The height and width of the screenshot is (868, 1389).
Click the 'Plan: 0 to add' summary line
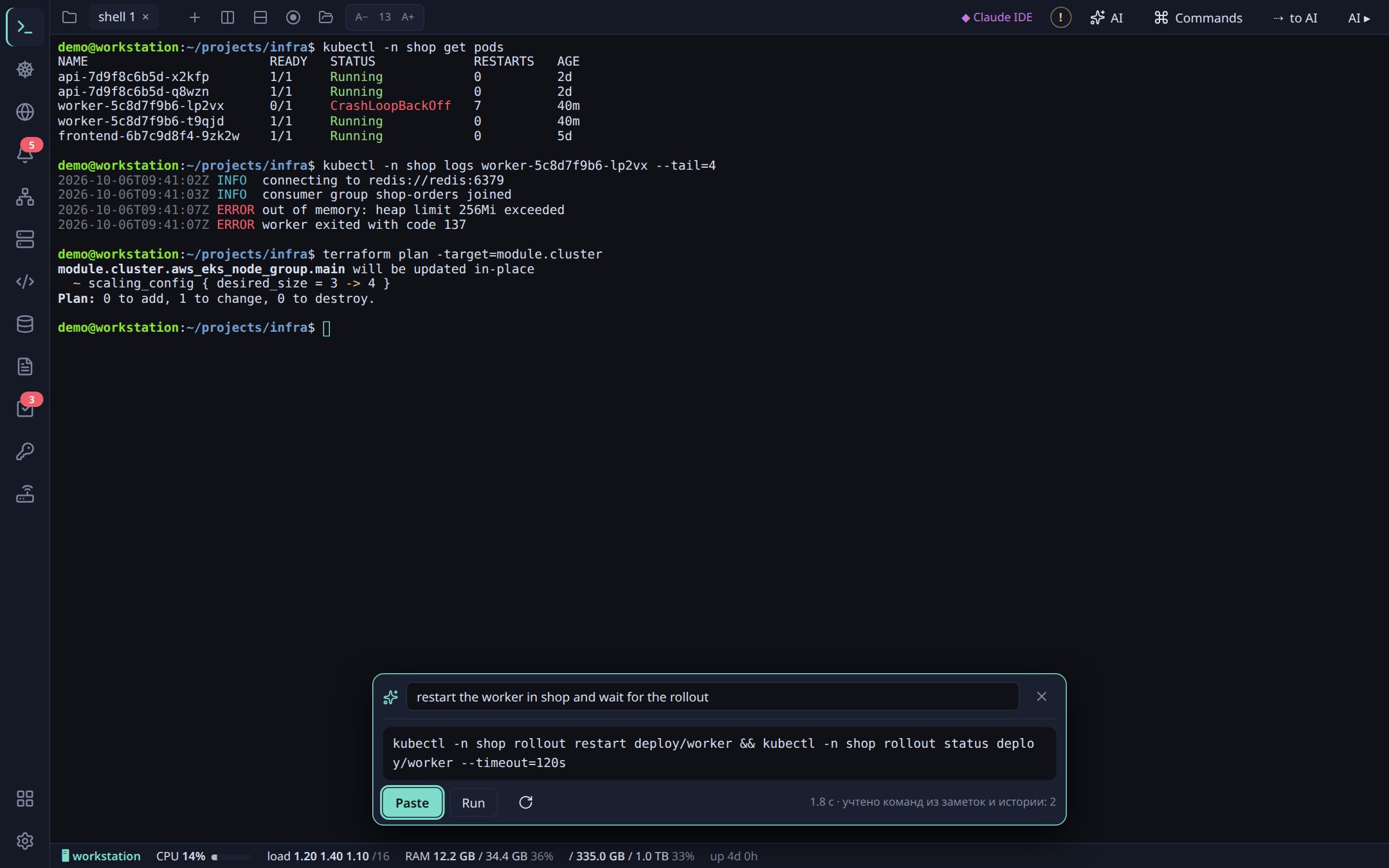point(216,298)
